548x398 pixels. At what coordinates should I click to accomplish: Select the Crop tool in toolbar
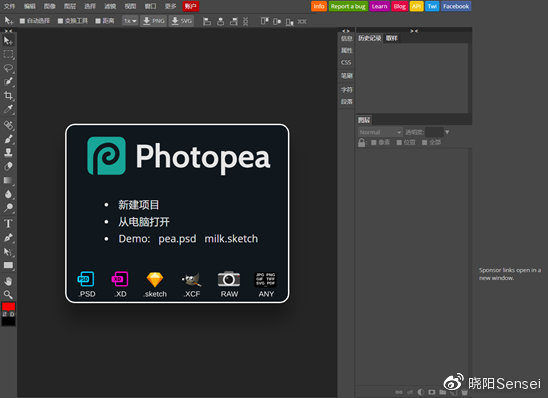[x=8, y=95]
